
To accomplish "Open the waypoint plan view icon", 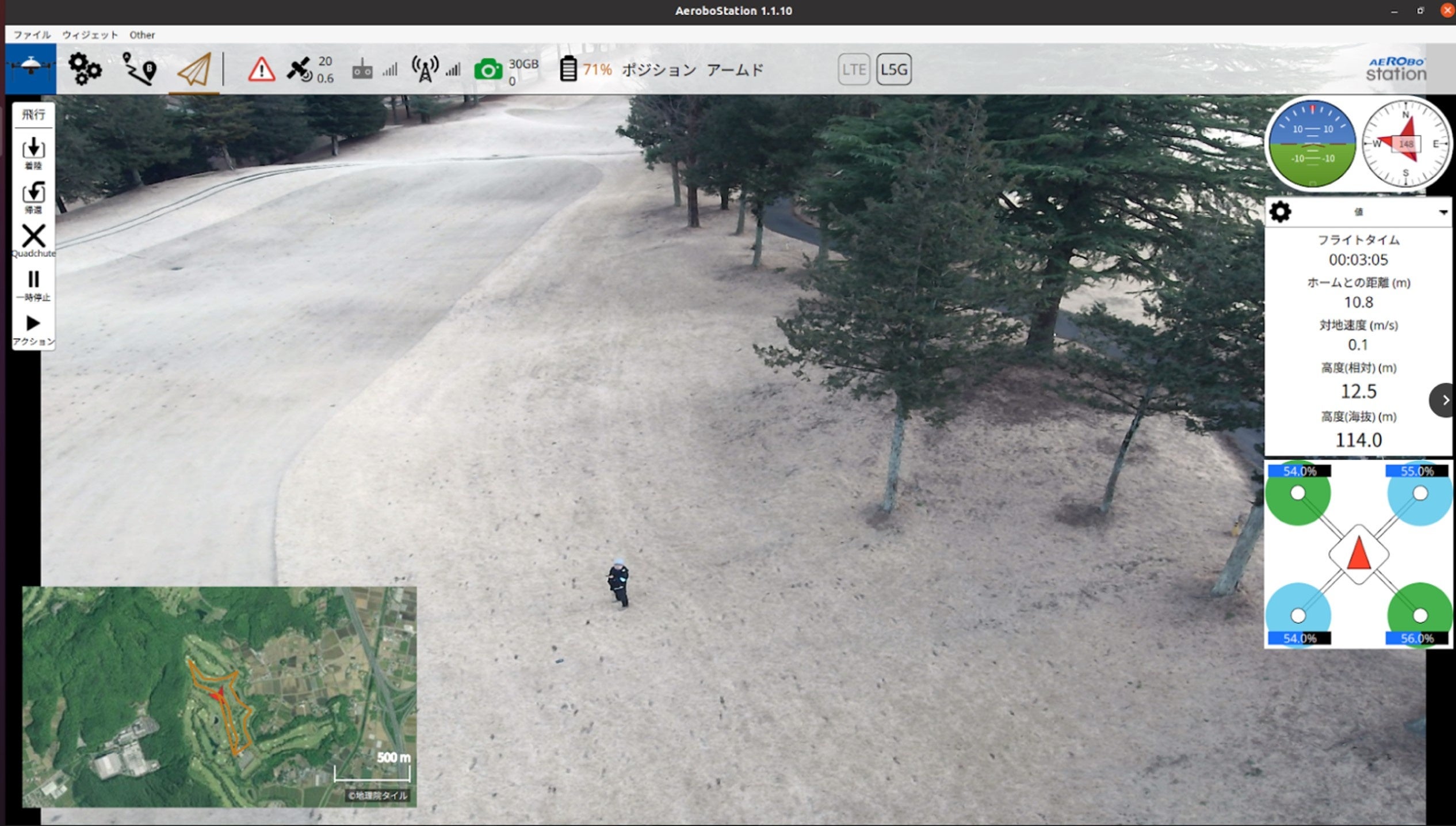I will pos(139,69).
